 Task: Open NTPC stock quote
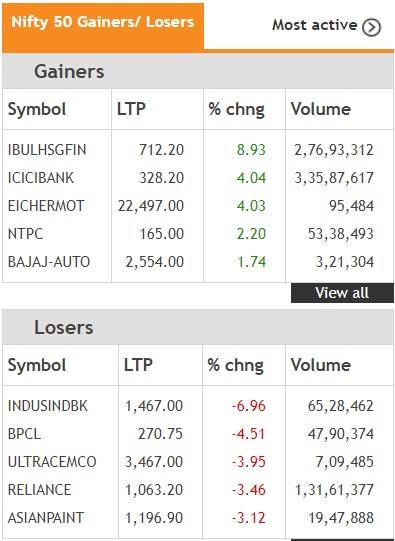click(25, 234)
